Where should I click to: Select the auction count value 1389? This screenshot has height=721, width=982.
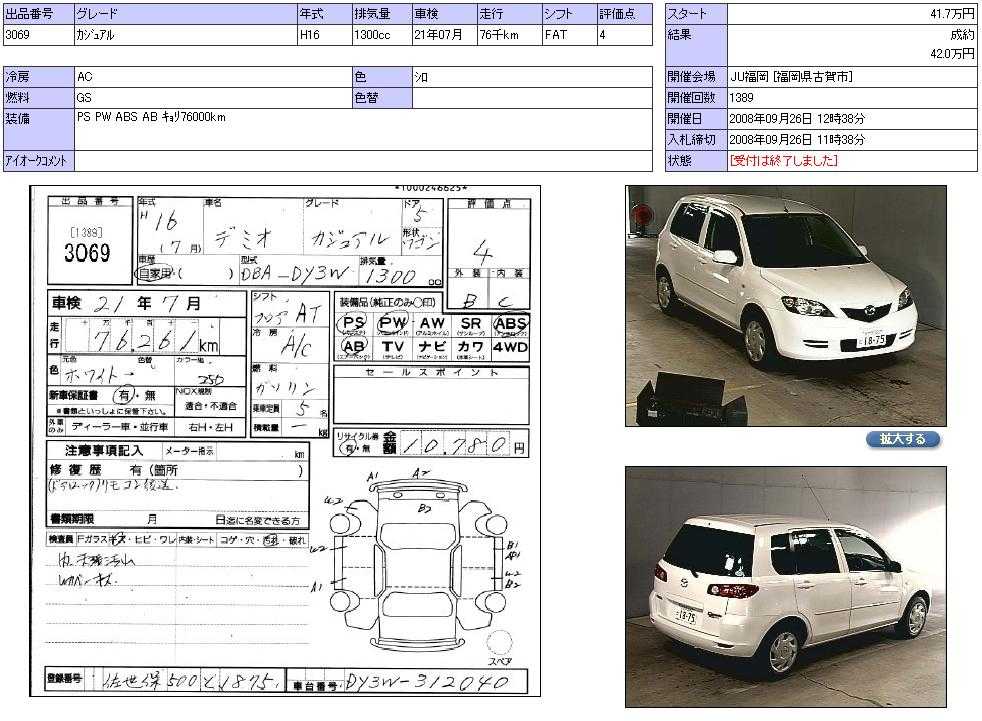(x=742, y=98)
